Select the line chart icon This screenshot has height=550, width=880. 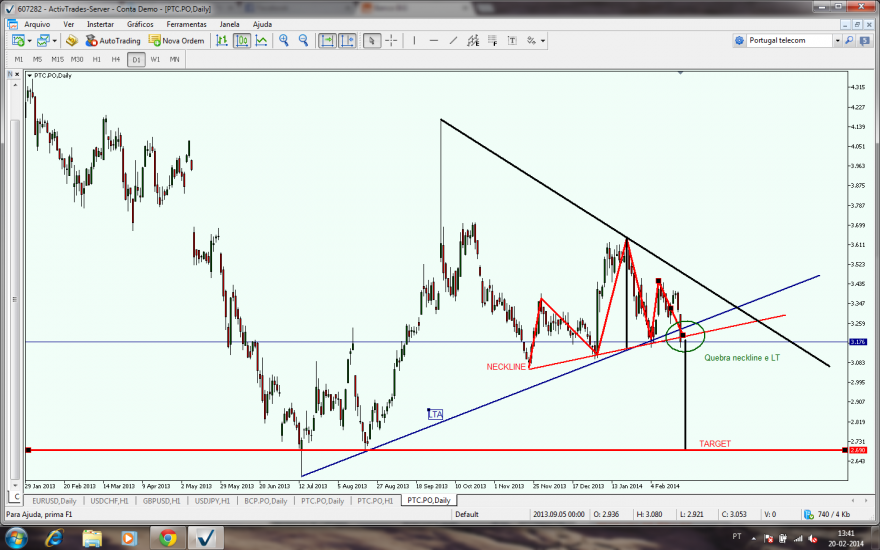pyautogui.click(x=261, y=40)
